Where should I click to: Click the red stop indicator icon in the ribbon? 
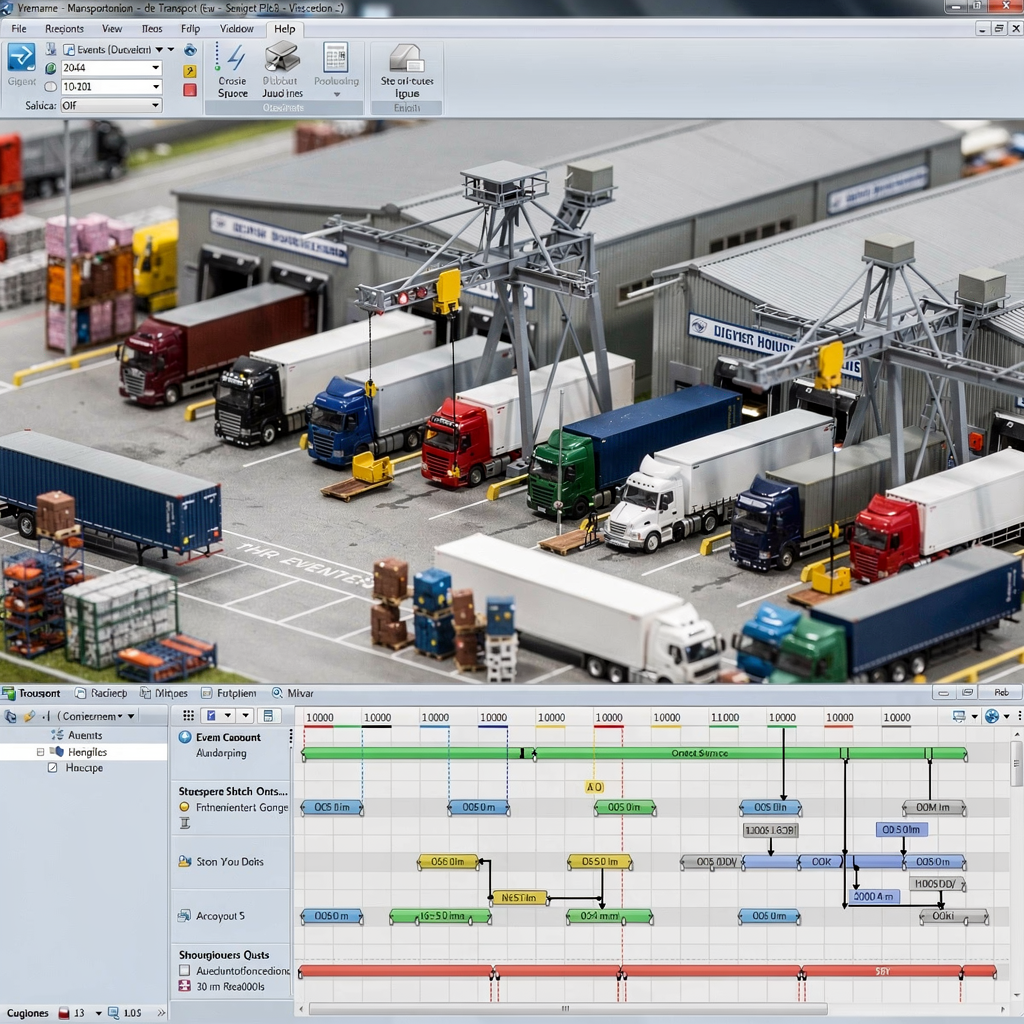(188, 90)
